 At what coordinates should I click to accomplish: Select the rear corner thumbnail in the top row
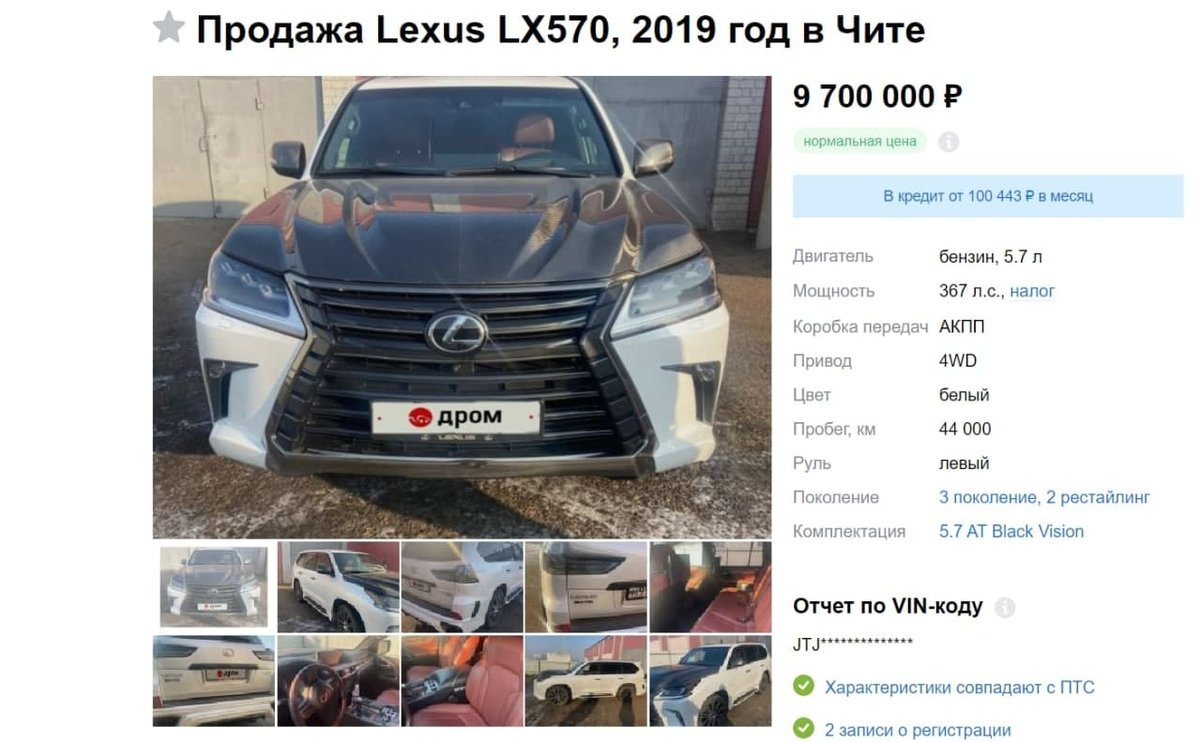462,587
